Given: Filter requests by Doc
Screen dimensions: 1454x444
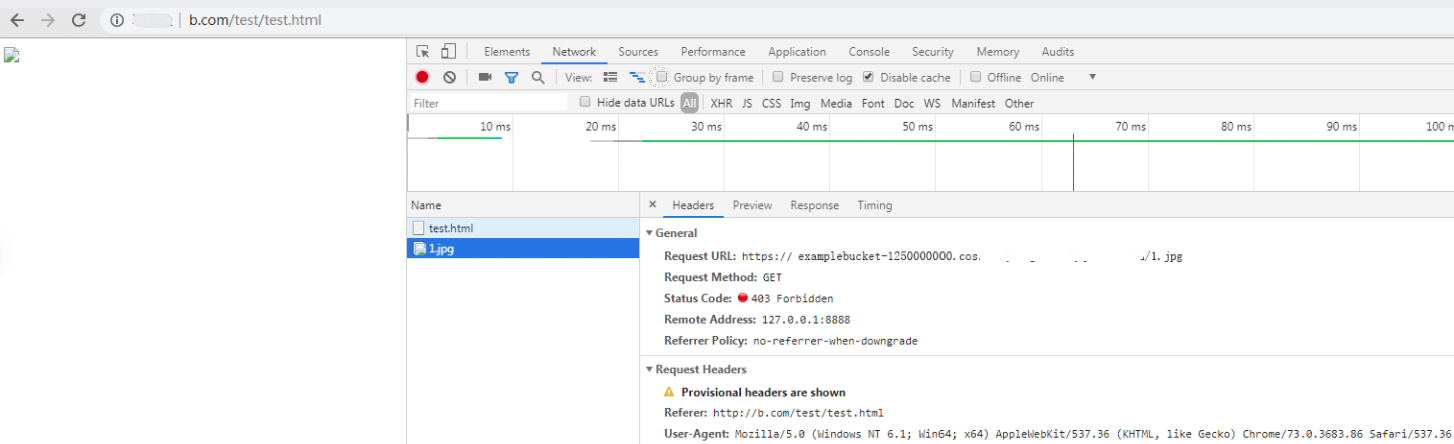Looking at the screenshot, I should (904, 103).
